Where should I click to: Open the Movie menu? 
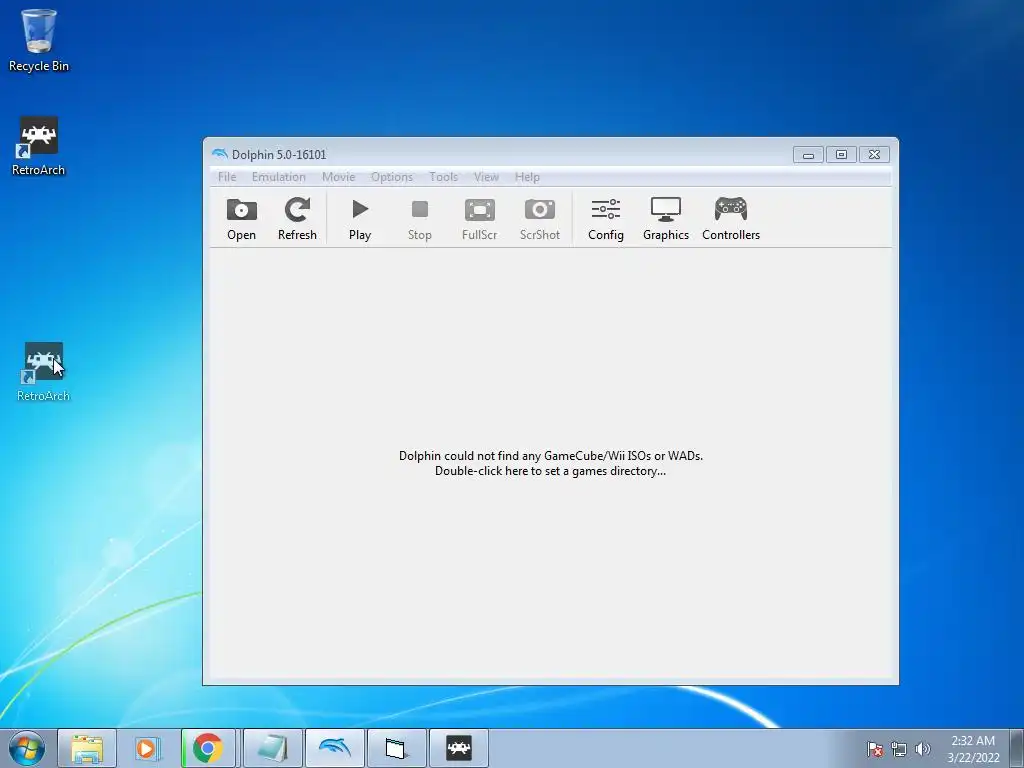(338, 177)
